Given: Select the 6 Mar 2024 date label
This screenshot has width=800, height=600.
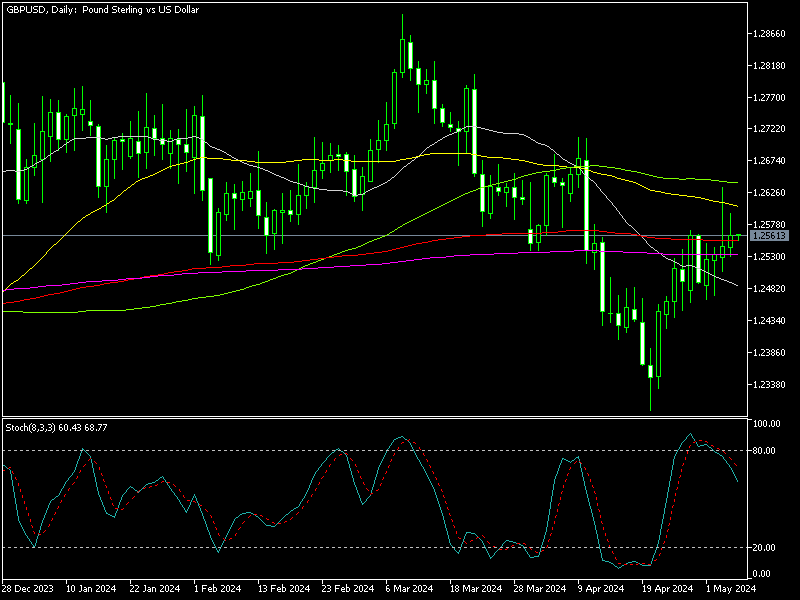Looking at the screenshot, I should [x=408, y=588].
